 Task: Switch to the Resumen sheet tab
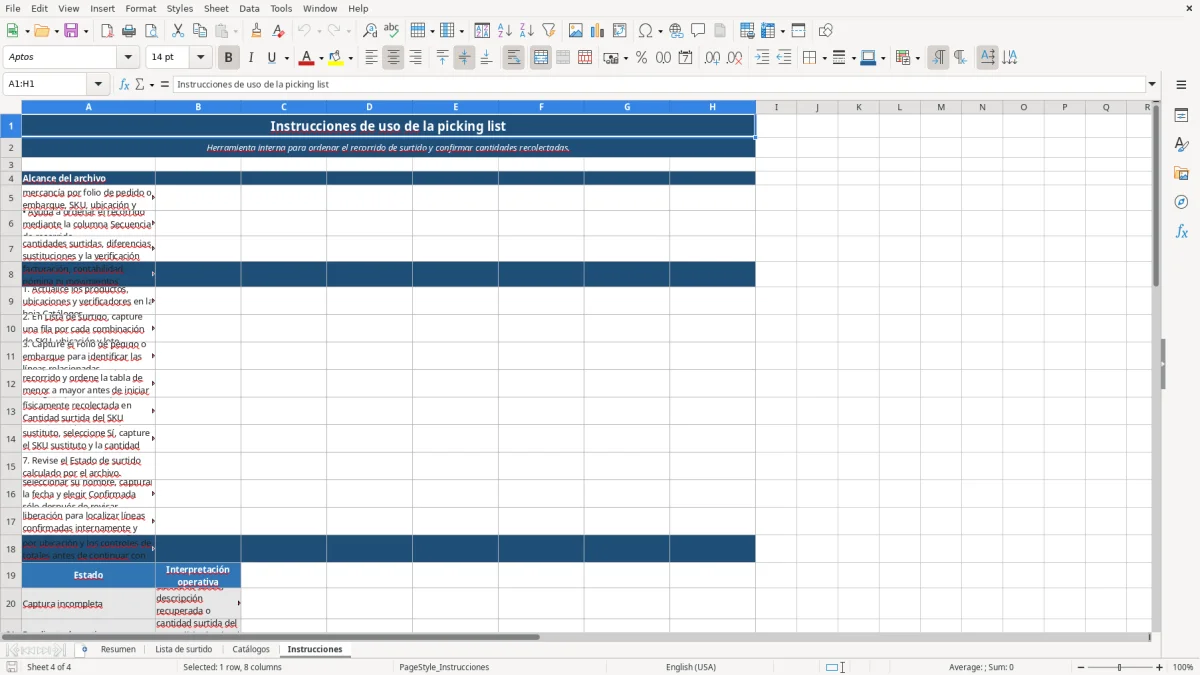tap(118, 649)
